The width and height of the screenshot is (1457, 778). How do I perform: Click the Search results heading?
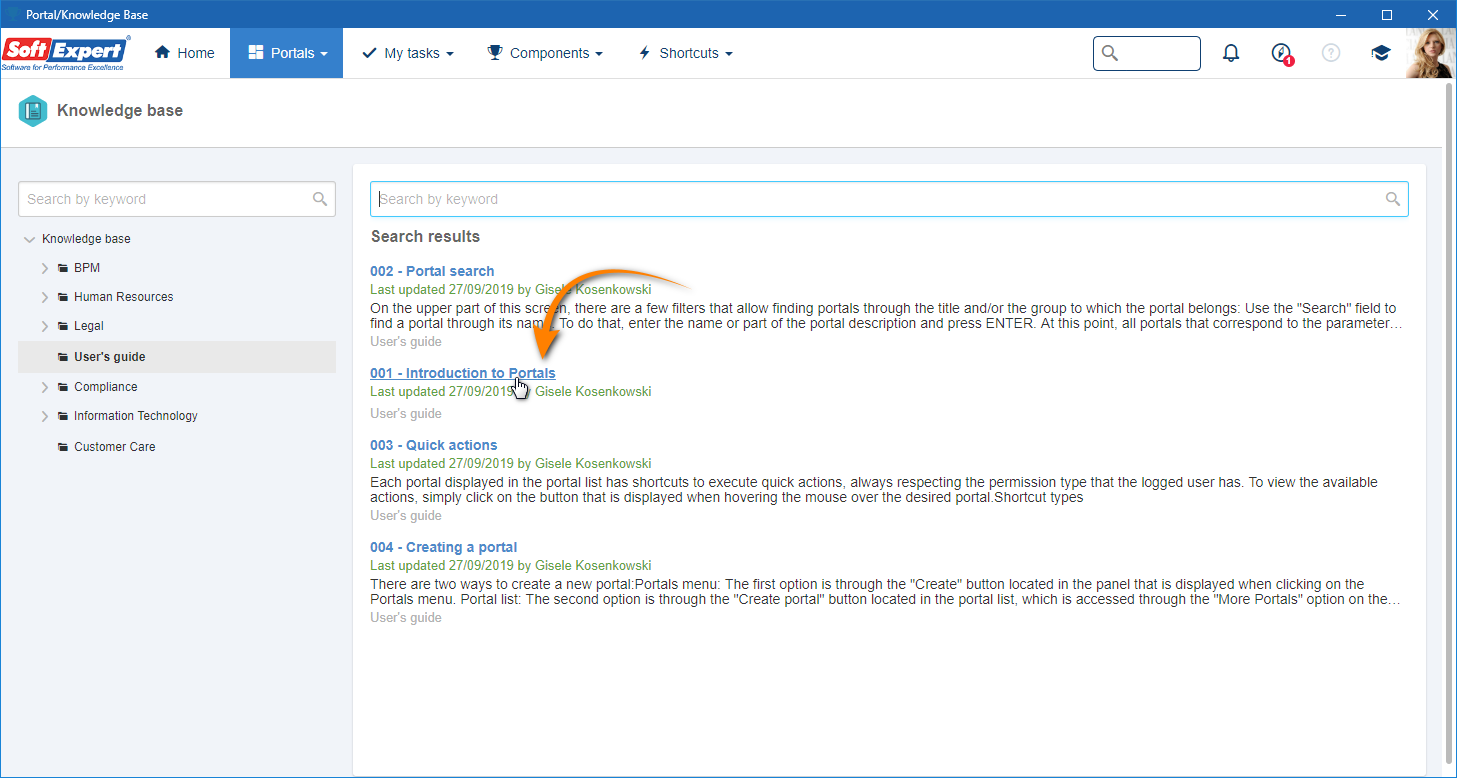[x=425, y=237]
